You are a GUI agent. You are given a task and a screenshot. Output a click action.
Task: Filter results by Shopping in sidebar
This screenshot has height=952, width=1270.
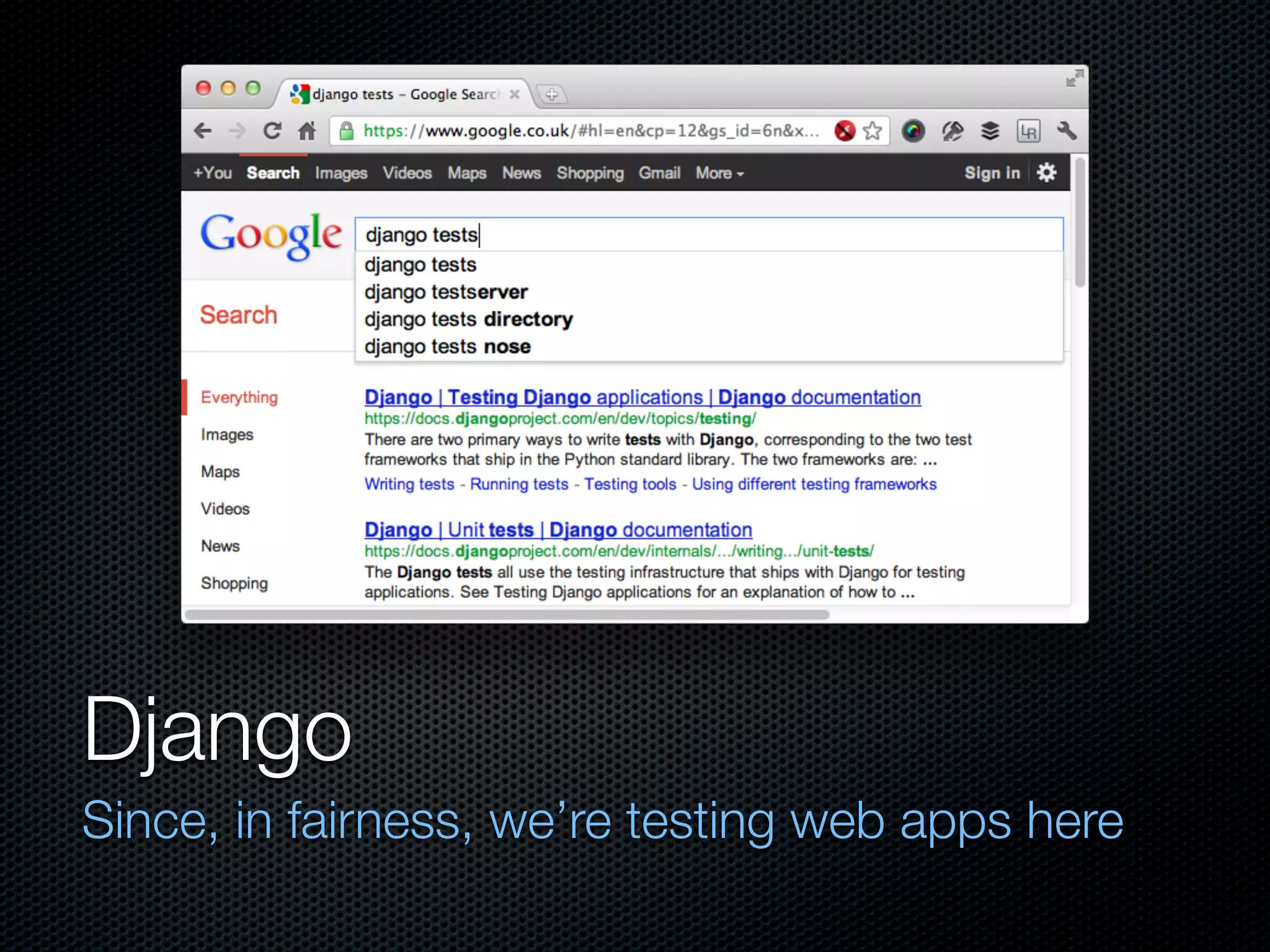pyautogui.click(x=234, y=583)
